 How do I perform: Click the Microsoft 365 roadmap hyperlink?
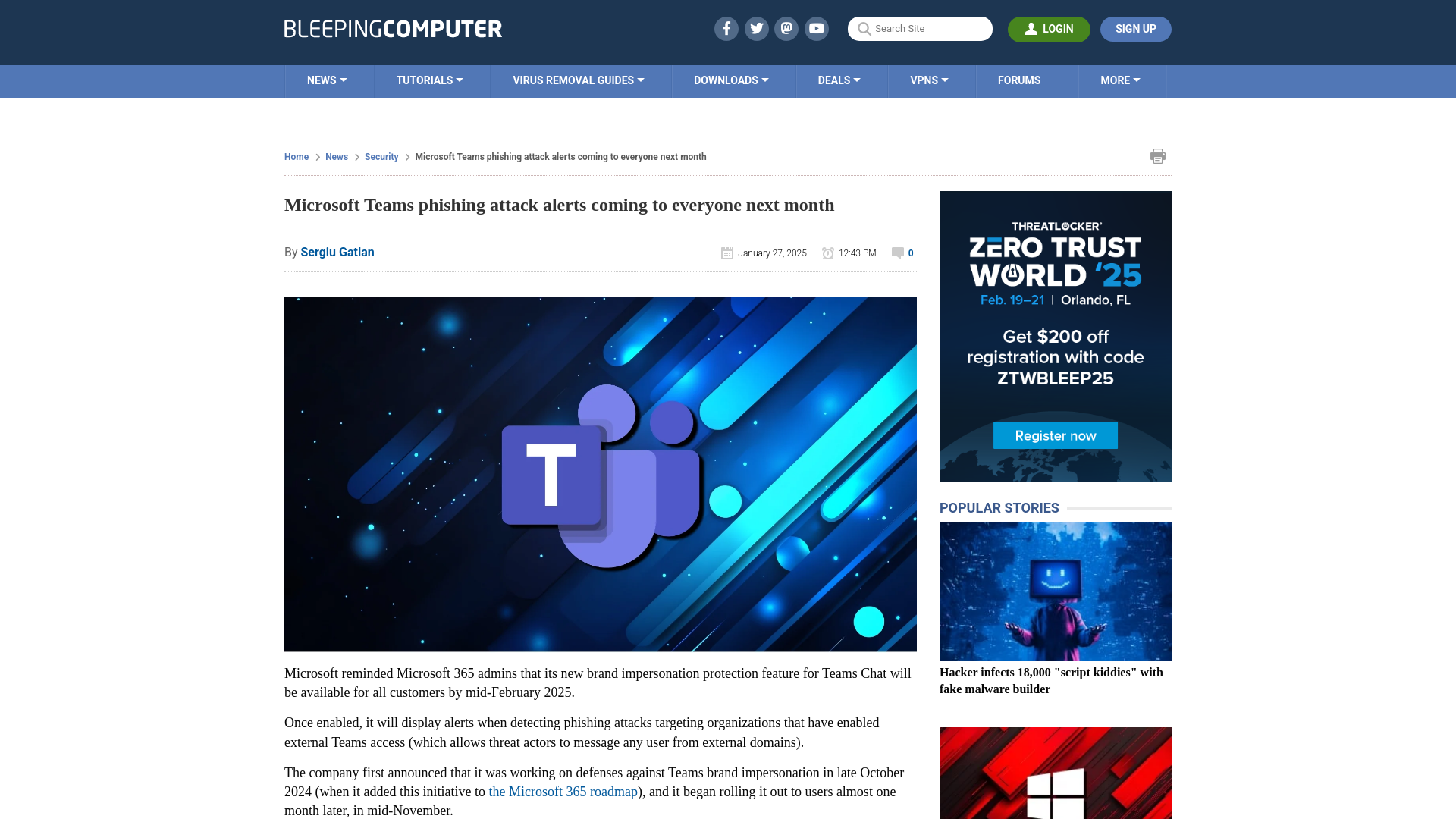coord(562,791)
